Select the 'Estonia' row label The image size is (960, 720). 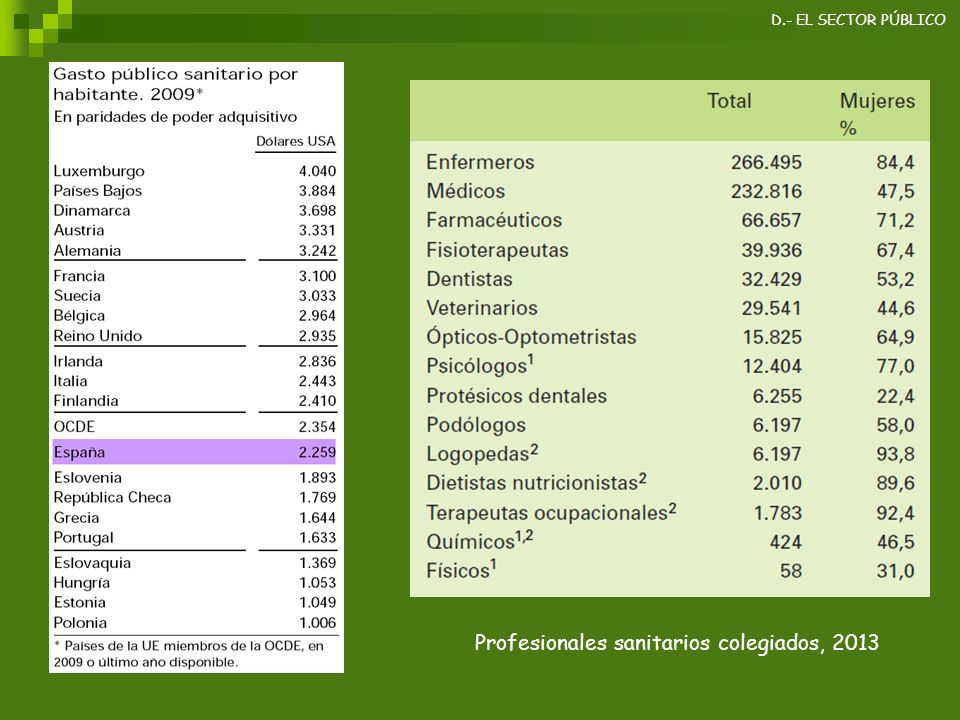(x=80, y=602)
